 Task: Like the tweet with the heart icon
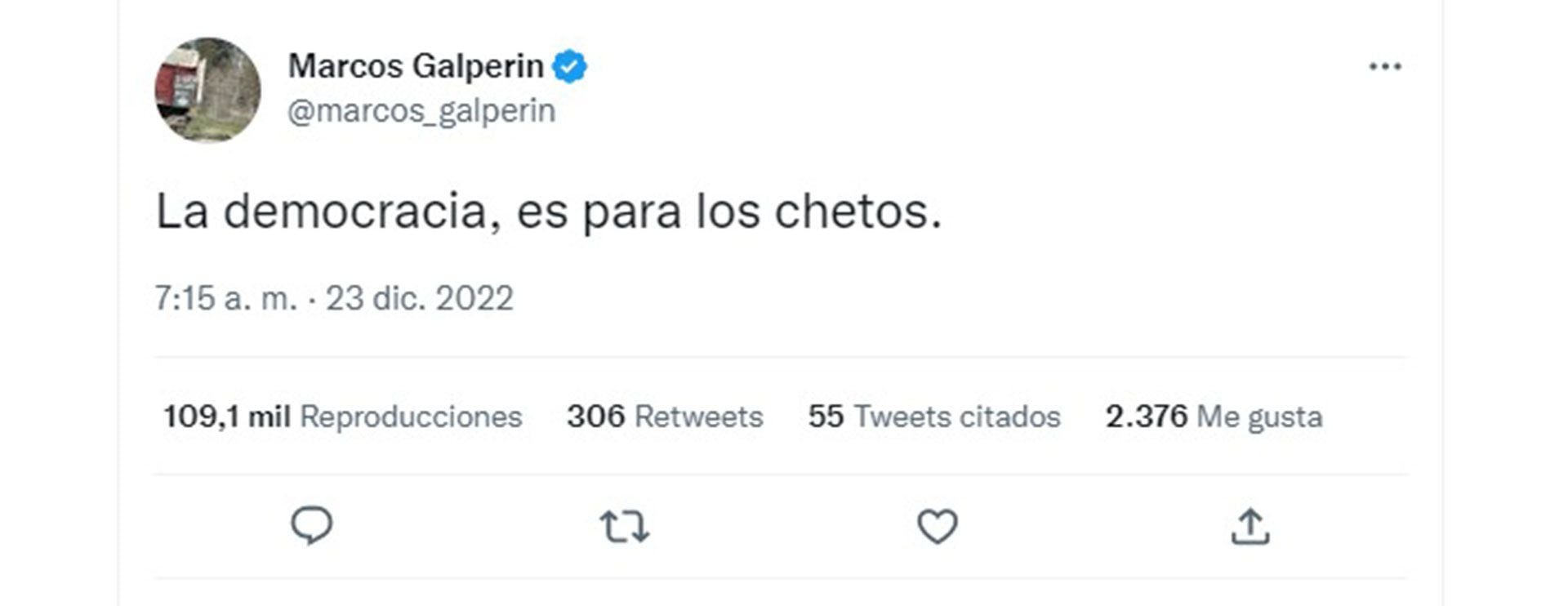click(938, 526)
